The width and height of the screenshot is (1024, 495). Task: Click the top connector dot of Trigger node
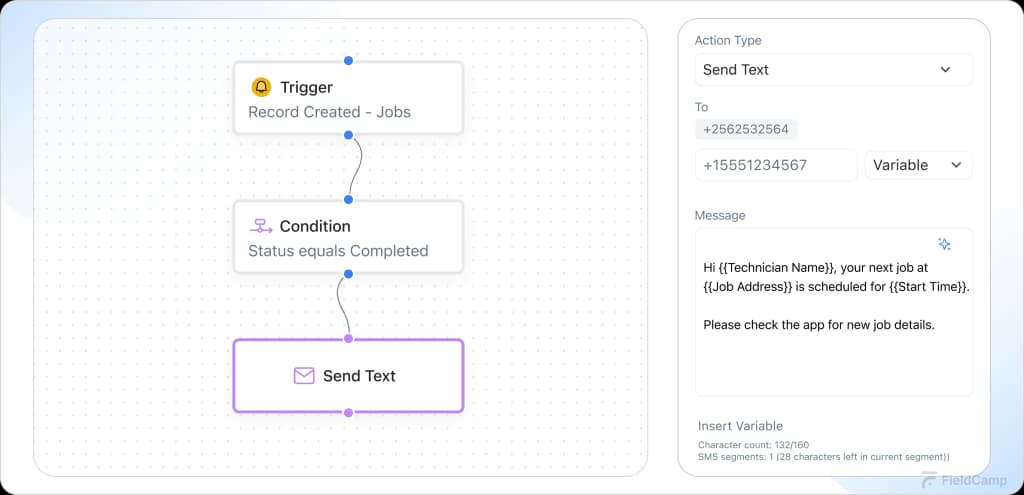click(348, 61)
